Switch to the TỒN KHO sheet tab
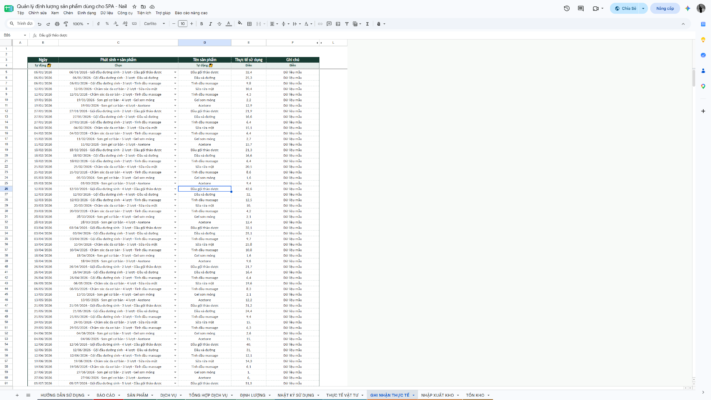The height and width of the screenshot is (400, 711). click(x=475, y=395)
